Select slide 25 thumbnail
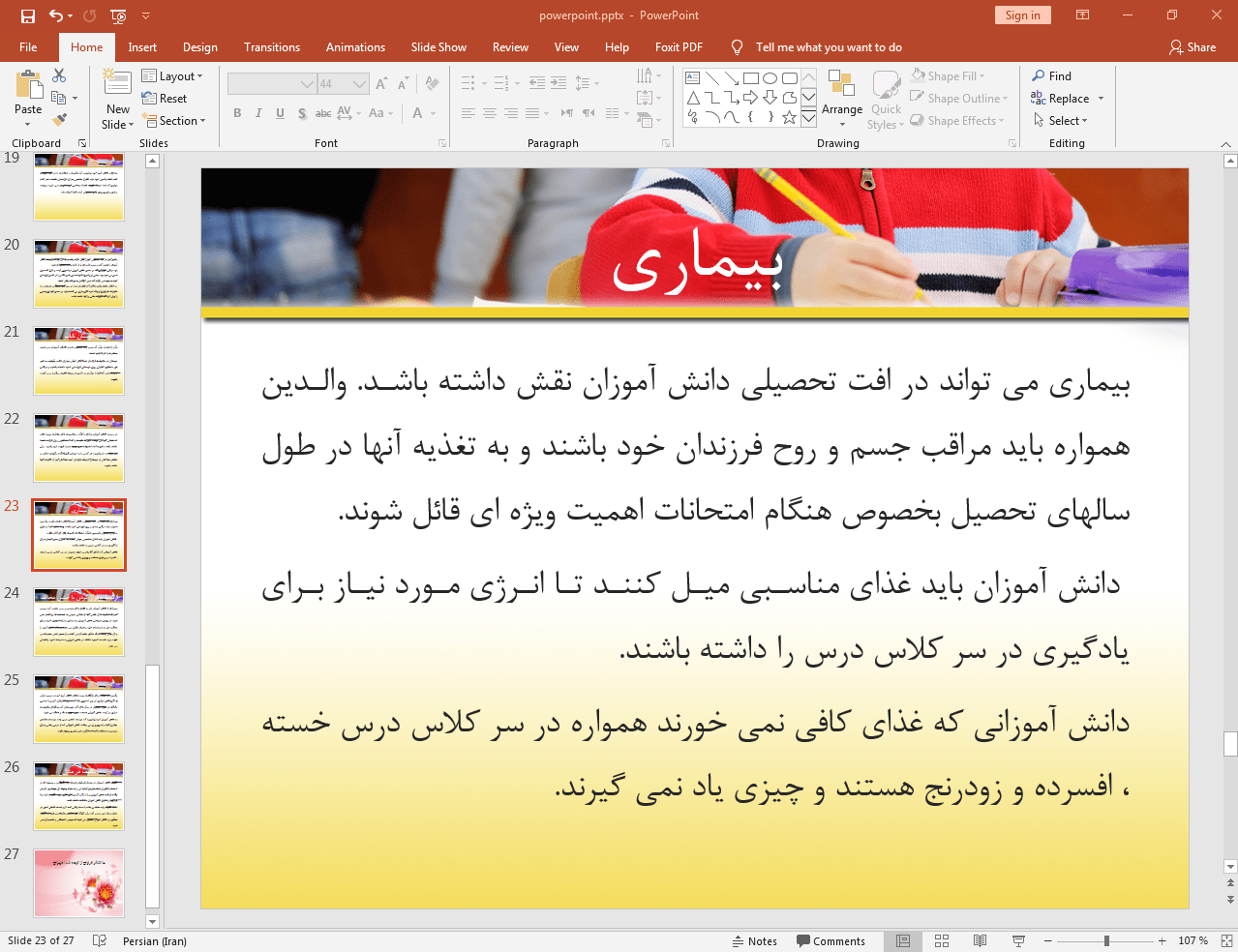 79,709
